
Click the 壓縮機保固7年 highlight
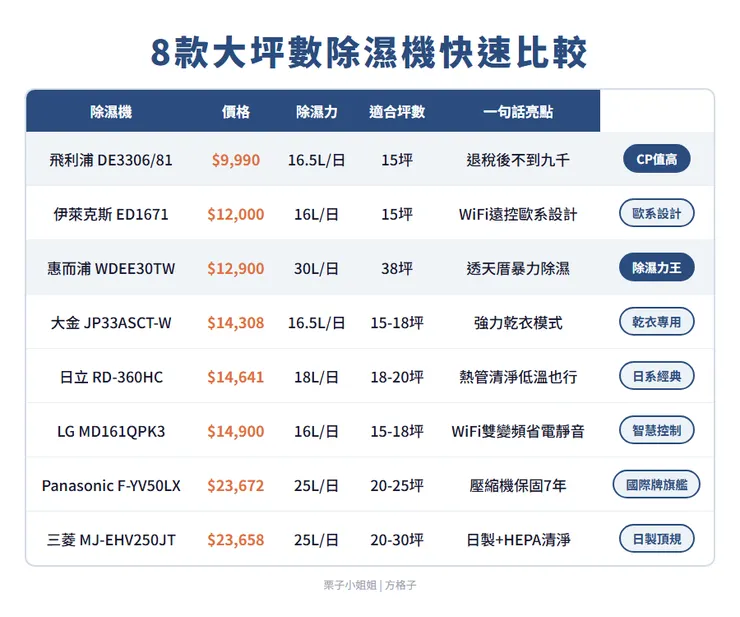tap(518, 486)
